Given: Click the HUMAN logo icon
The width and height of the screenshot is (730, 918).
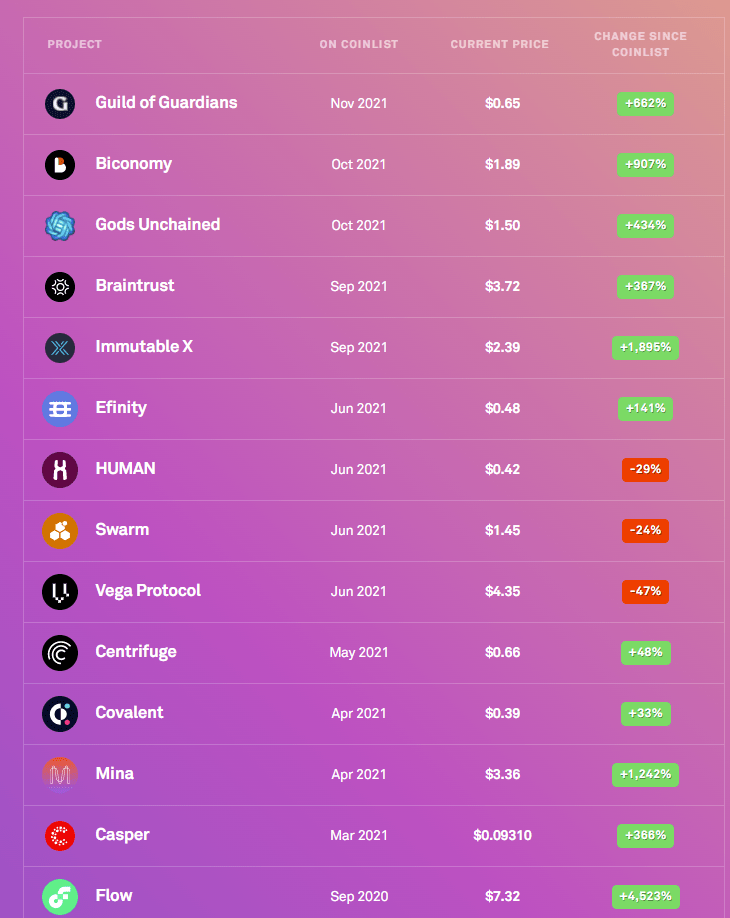Looking at the screenshot, I should (60, 470).
